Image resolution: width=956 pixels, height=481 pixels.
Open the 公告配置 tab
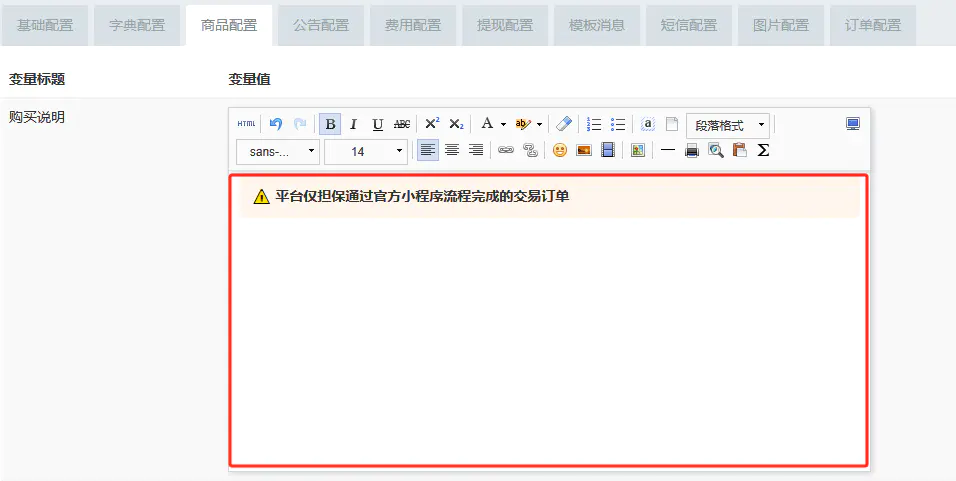321,26
